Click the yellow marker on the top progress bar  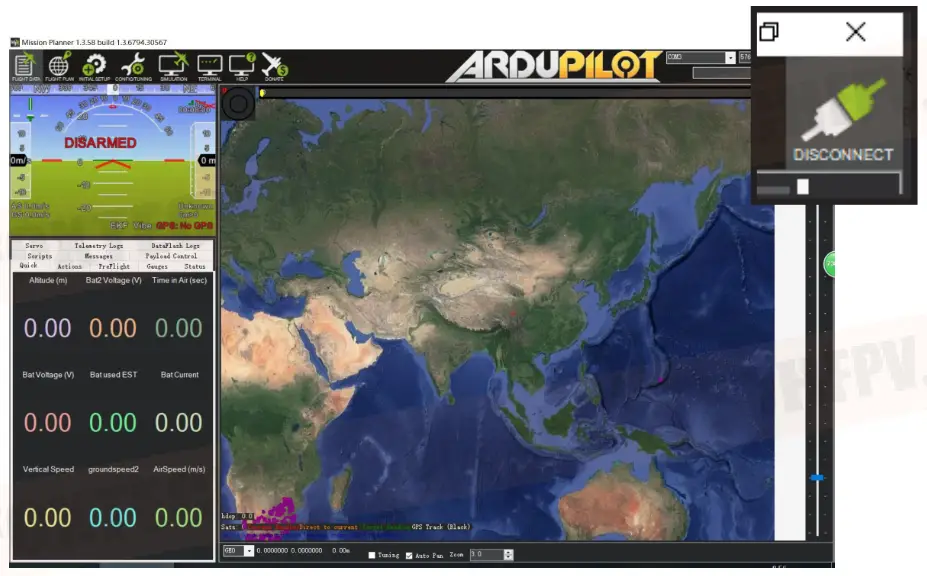pos(262,93)
